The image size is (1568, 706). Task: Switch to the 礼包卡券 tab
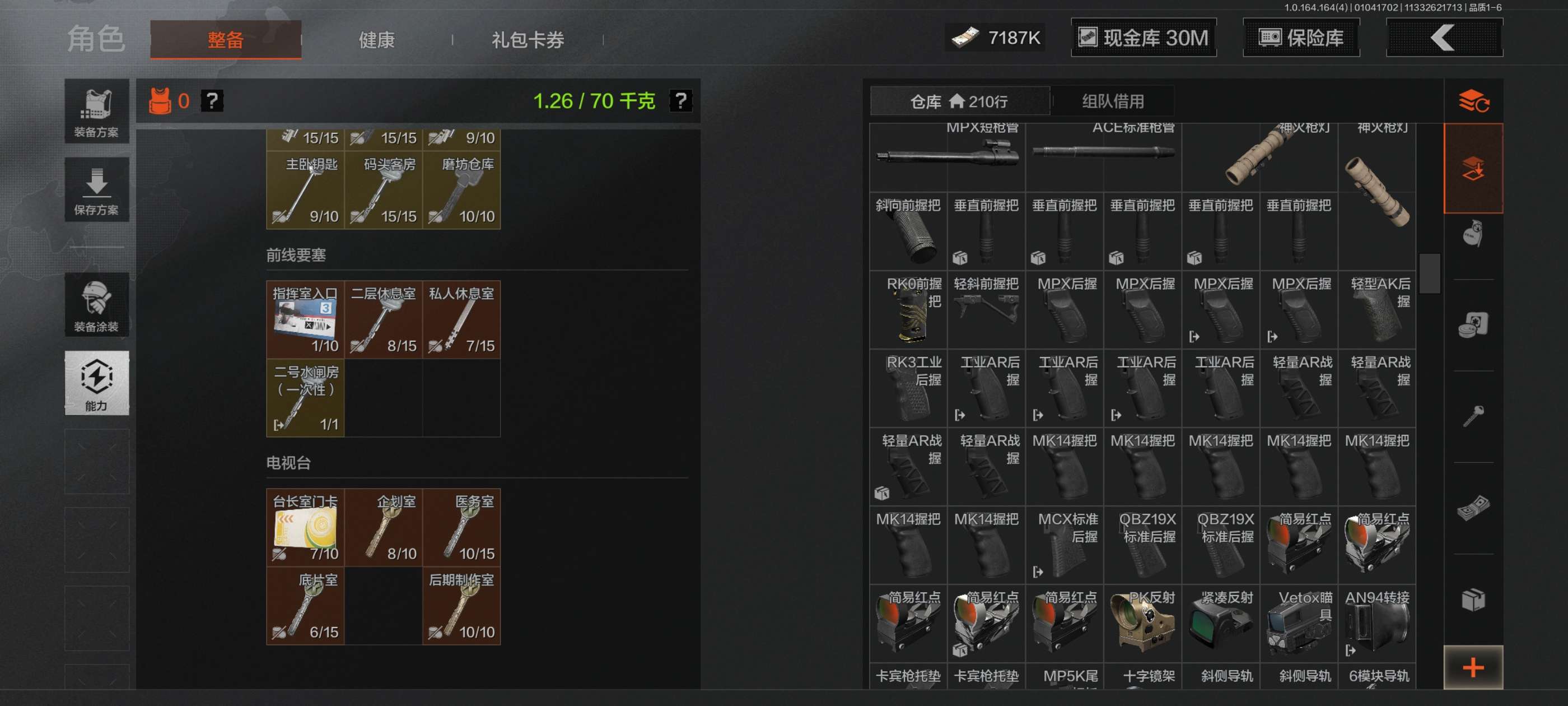pyautogui.click(x=528, y=40)
